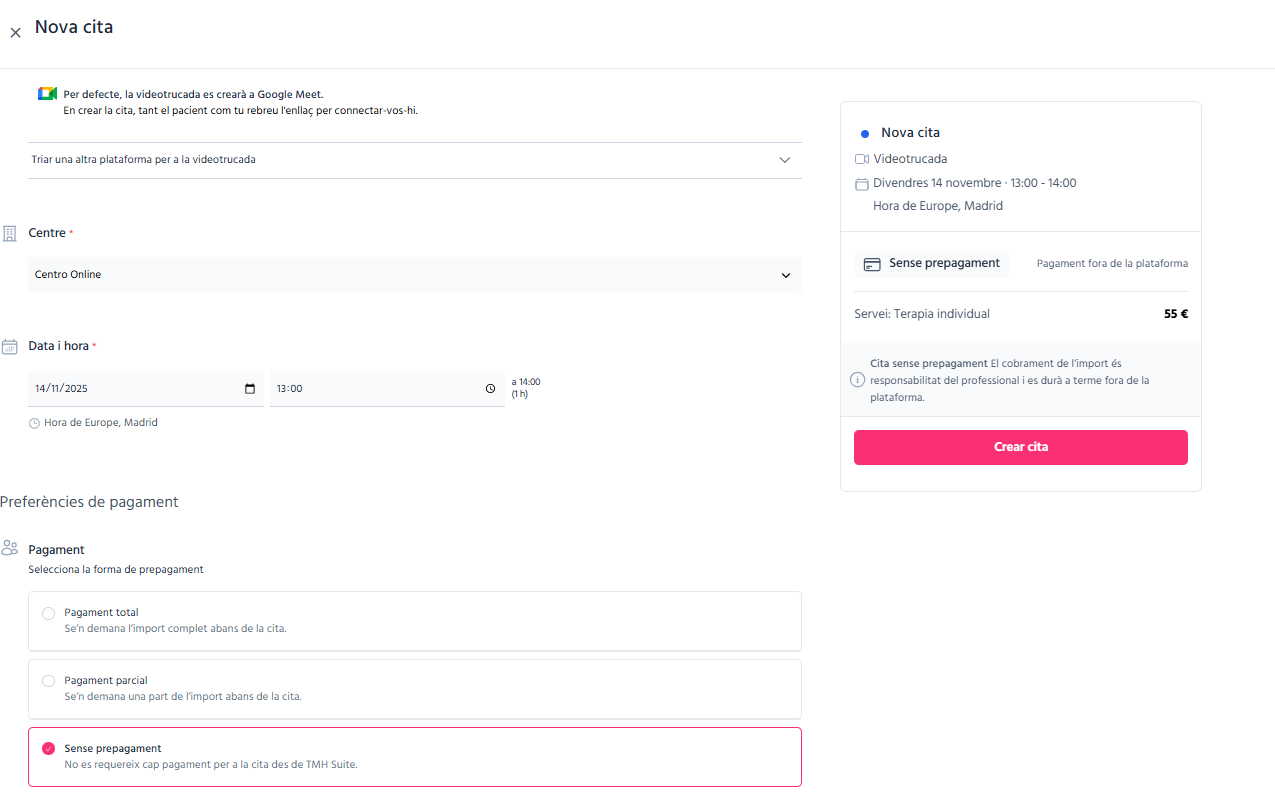1275x804 pixels.
Task: Click 'Hora de Europe, Madrid' under the date fields
Action: click(101, 423)
